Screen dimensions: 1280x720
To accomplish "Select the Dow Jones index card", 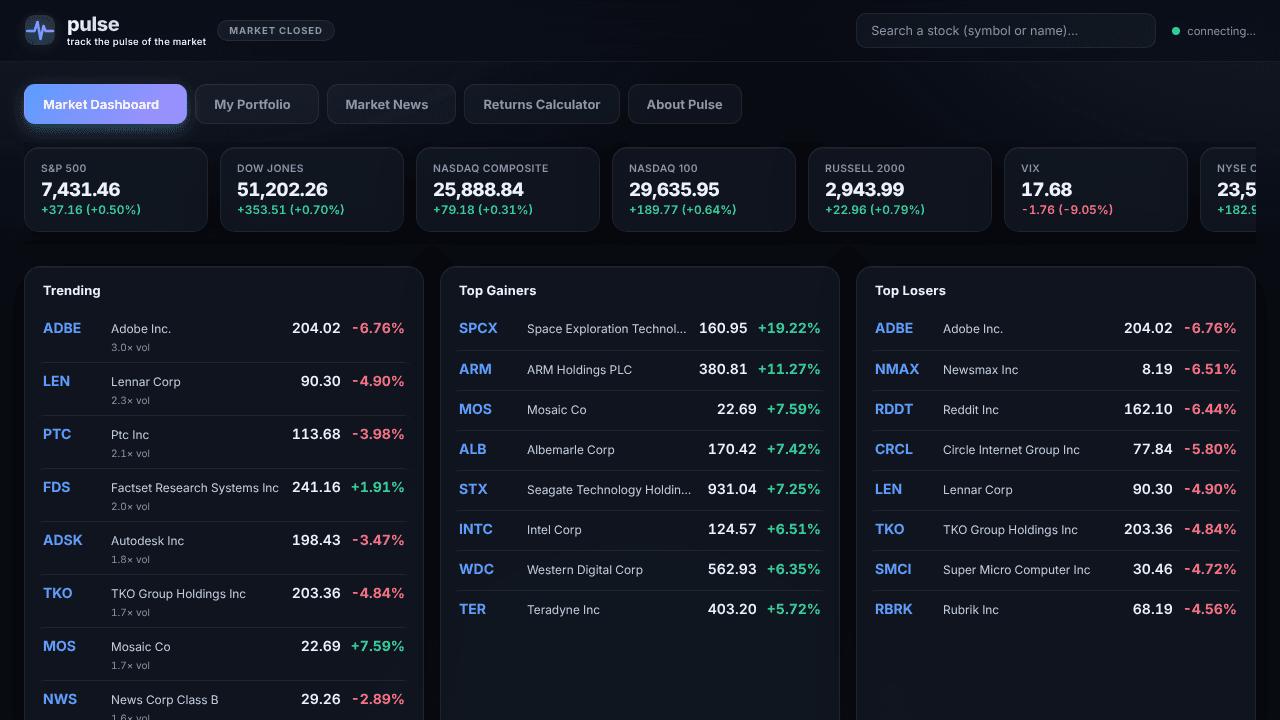I will 312,190.
